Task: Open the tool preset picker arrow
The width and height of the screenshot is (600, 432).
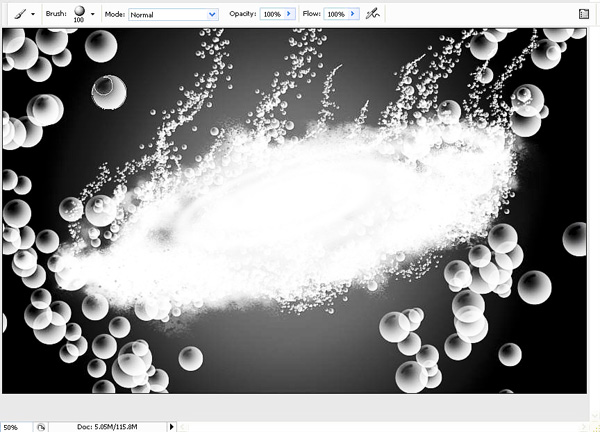Action: (33, 14)
